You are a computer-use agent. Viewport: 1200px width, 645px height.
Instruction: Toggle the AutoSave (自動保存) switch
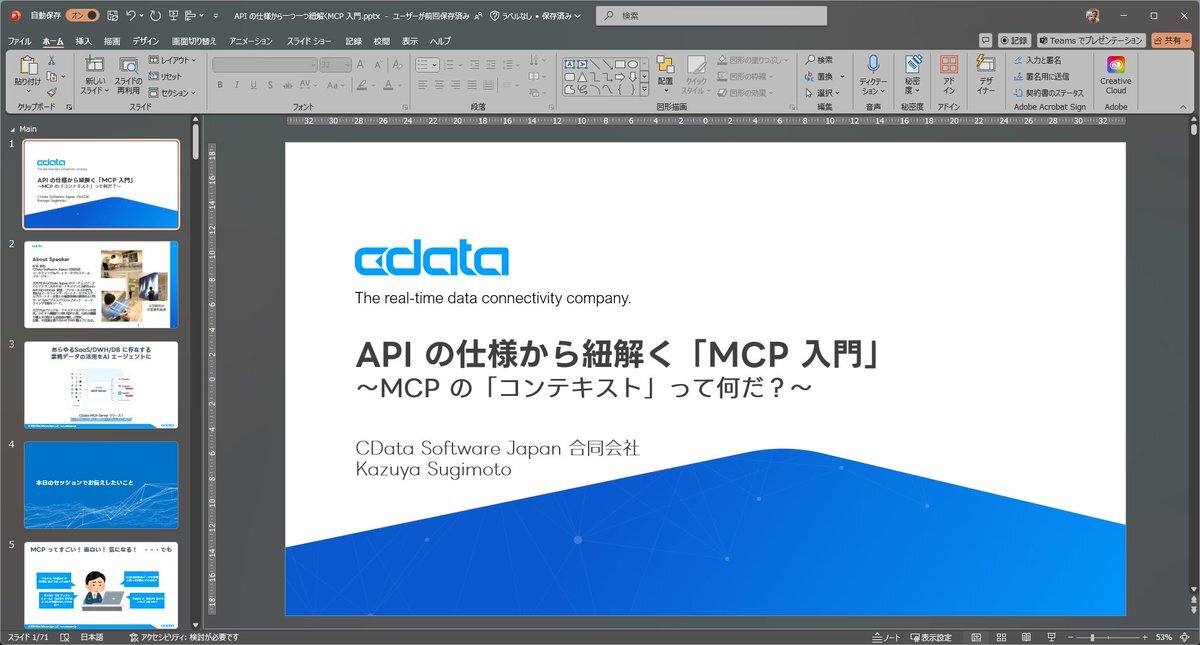point(82,16)
